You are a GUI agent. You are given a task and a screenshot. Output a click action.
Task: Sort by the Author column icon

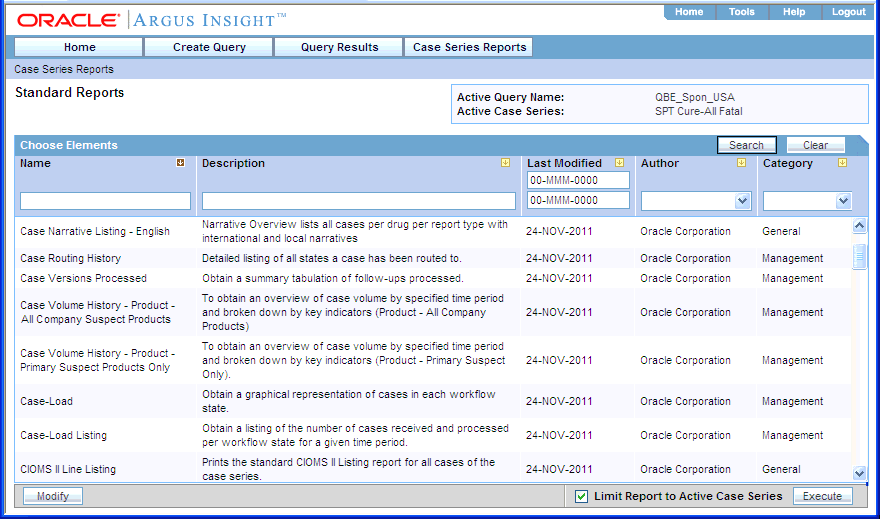[741, 163]
